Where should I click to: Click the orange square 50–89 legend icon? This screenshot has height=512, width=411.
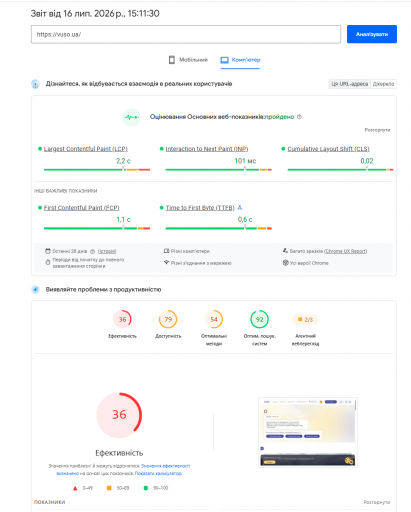pyautogui.click(x=109, y=488)
